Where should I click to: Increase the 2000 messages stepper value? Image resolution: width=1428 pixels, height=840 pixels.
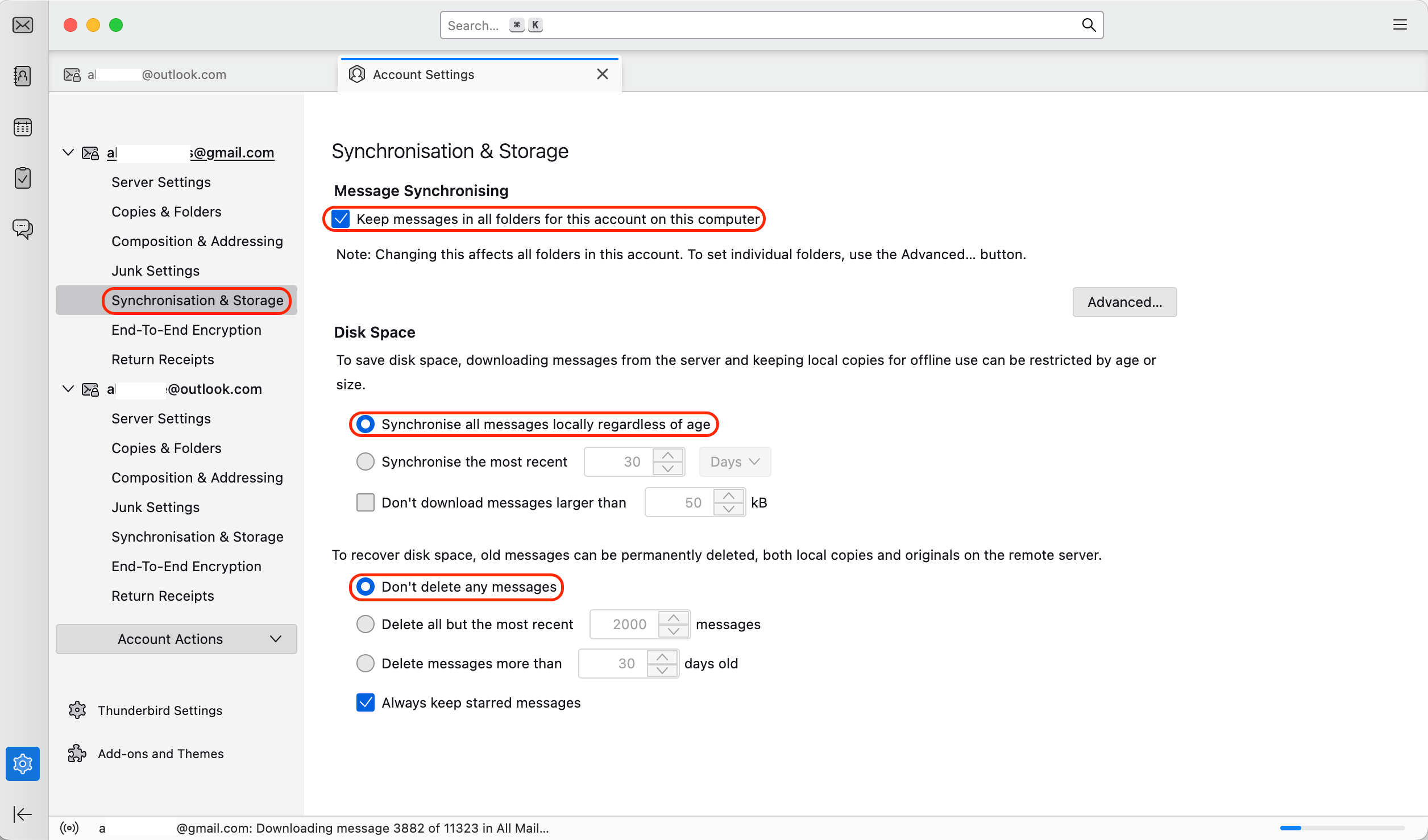[674, 617]
